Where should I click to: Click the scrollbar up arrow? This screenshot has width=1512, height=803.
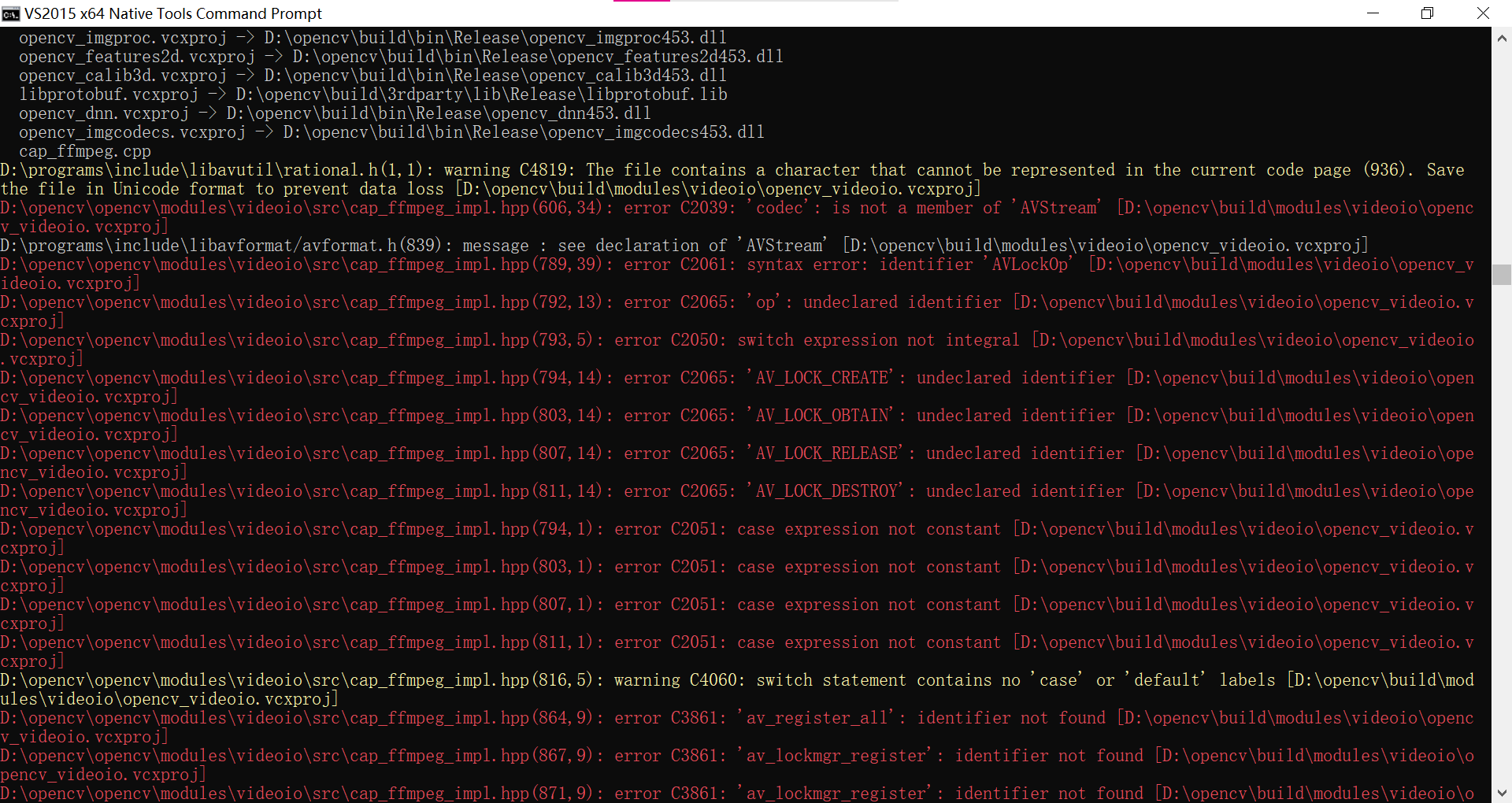[x=1503, y=37]
